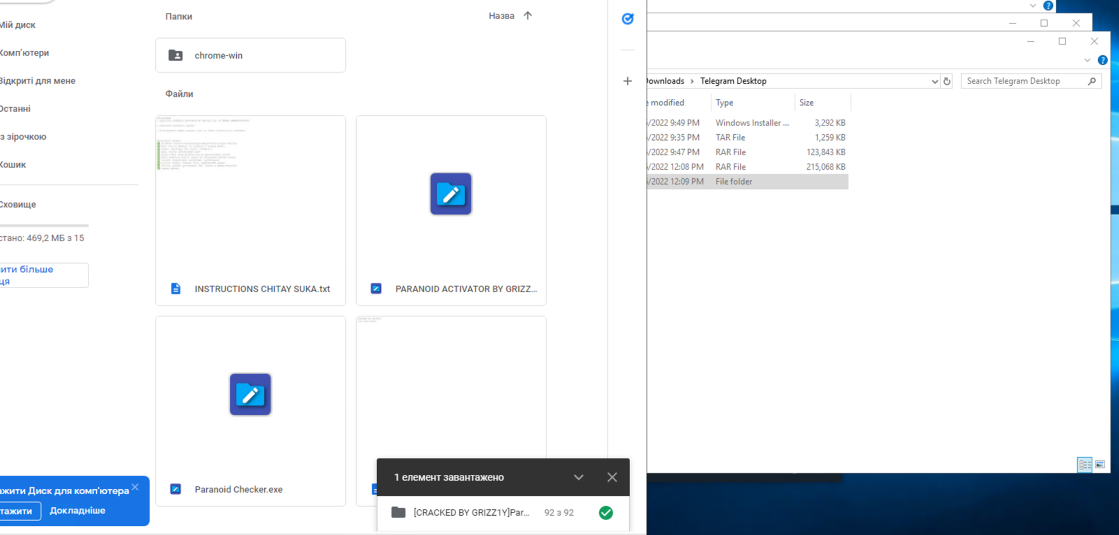This screenshot has height=535, width=1119.
Task: Select the TAR File row in Explorer
Action: 747,137
